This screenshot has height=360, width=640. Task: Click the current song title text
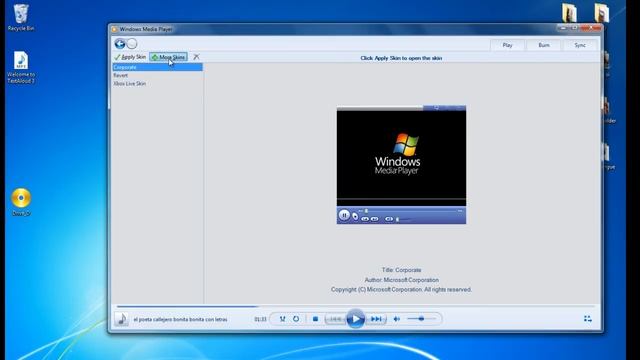point(180,320)
